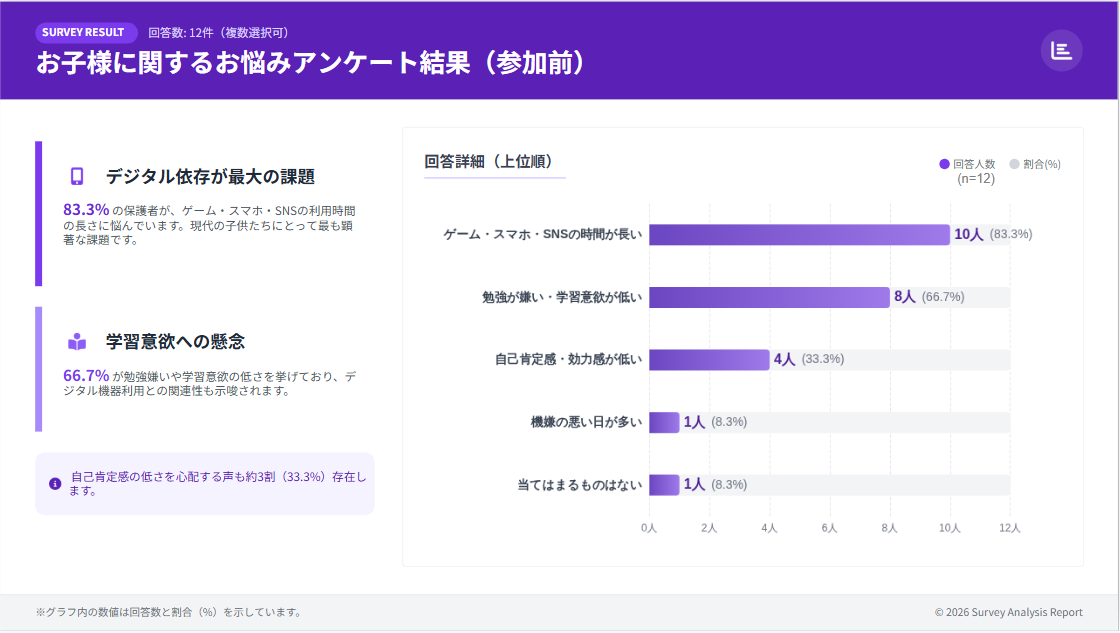Image resolution: width=1120 pixels, height=633 pixels.
Task: Click the デジタル依存が最大の課題 heading
Action: coord(210,177)
